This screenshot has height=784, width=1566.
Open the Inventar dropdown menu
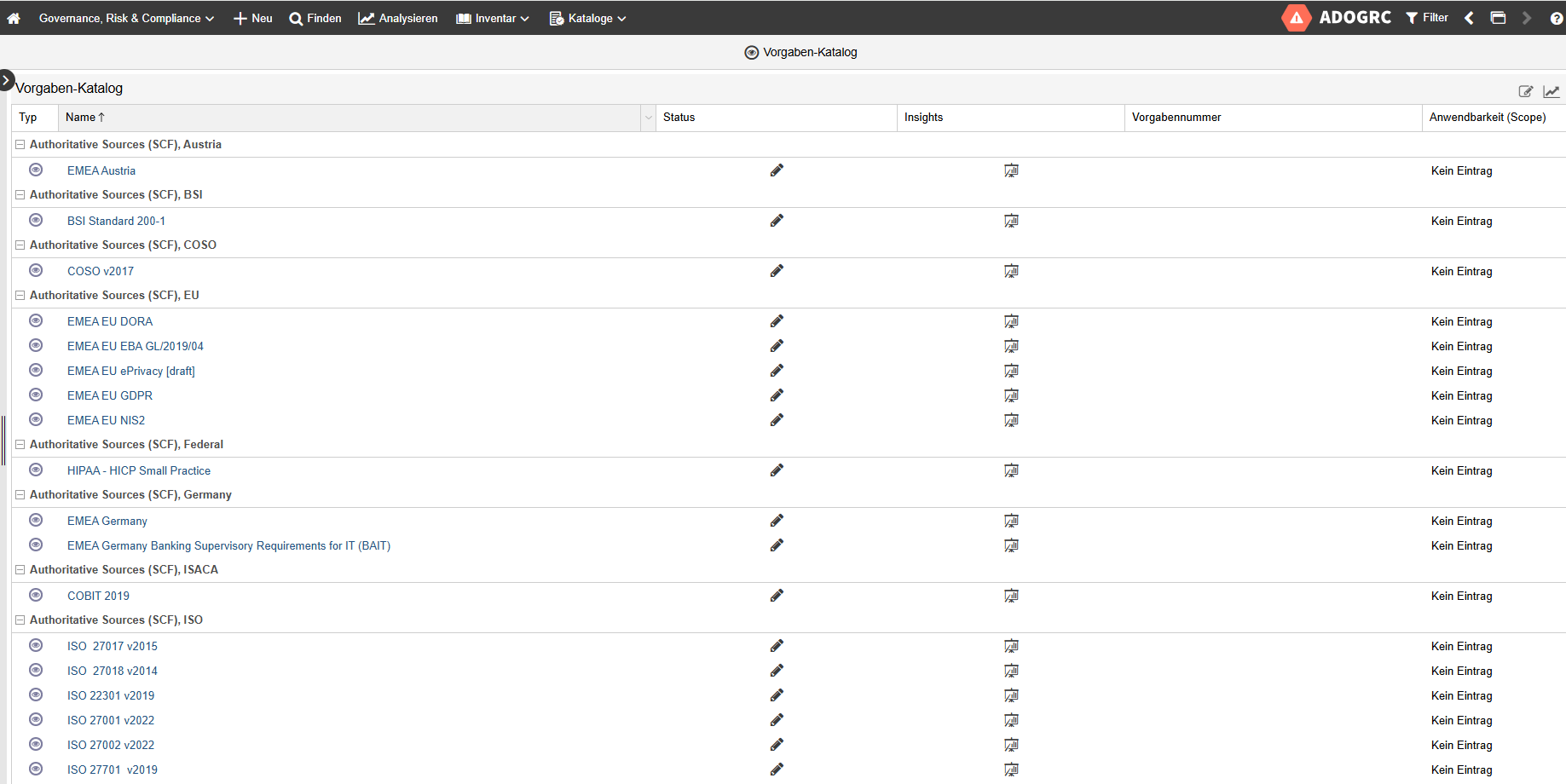pos(493,18)
